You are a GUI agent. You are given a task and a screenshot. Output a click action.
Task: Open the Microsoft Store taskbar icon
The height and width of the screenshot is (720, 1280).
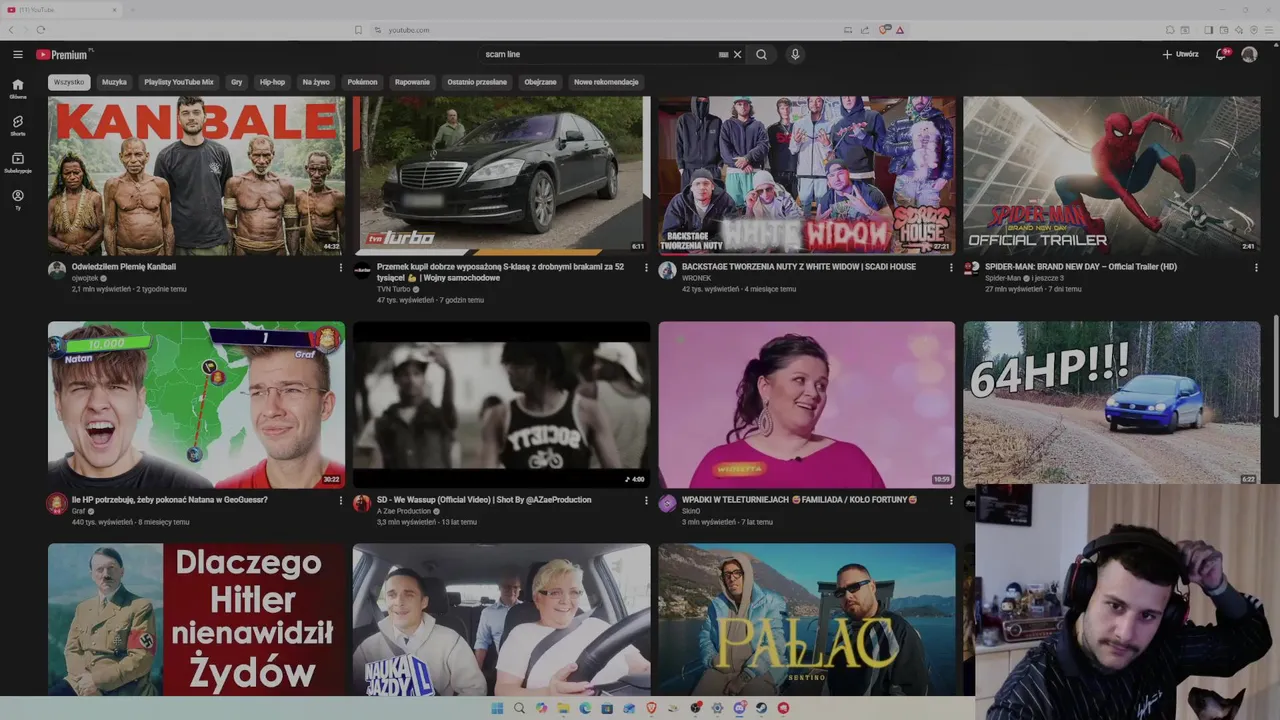(607, 708)
